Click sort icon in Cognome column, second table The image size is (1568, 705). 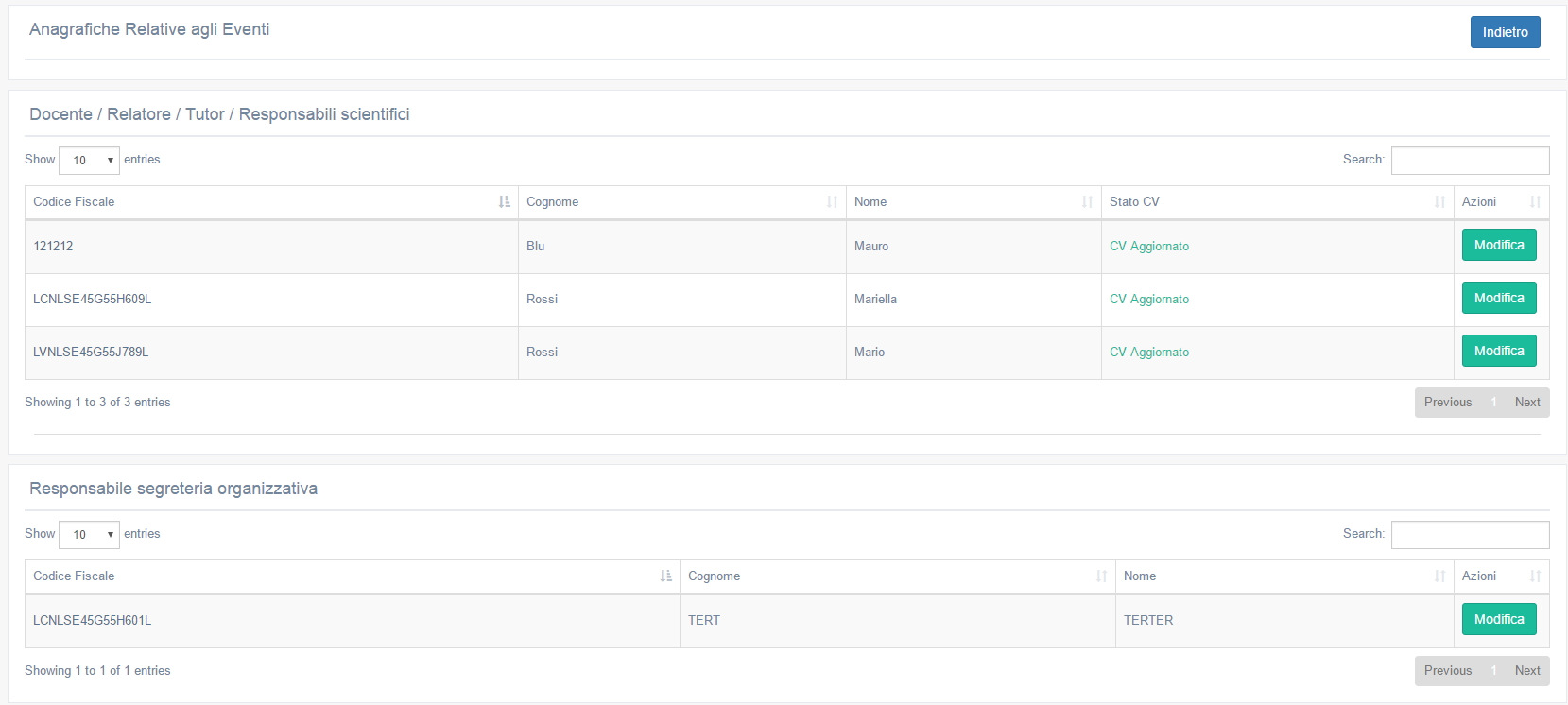(1101, 576)
